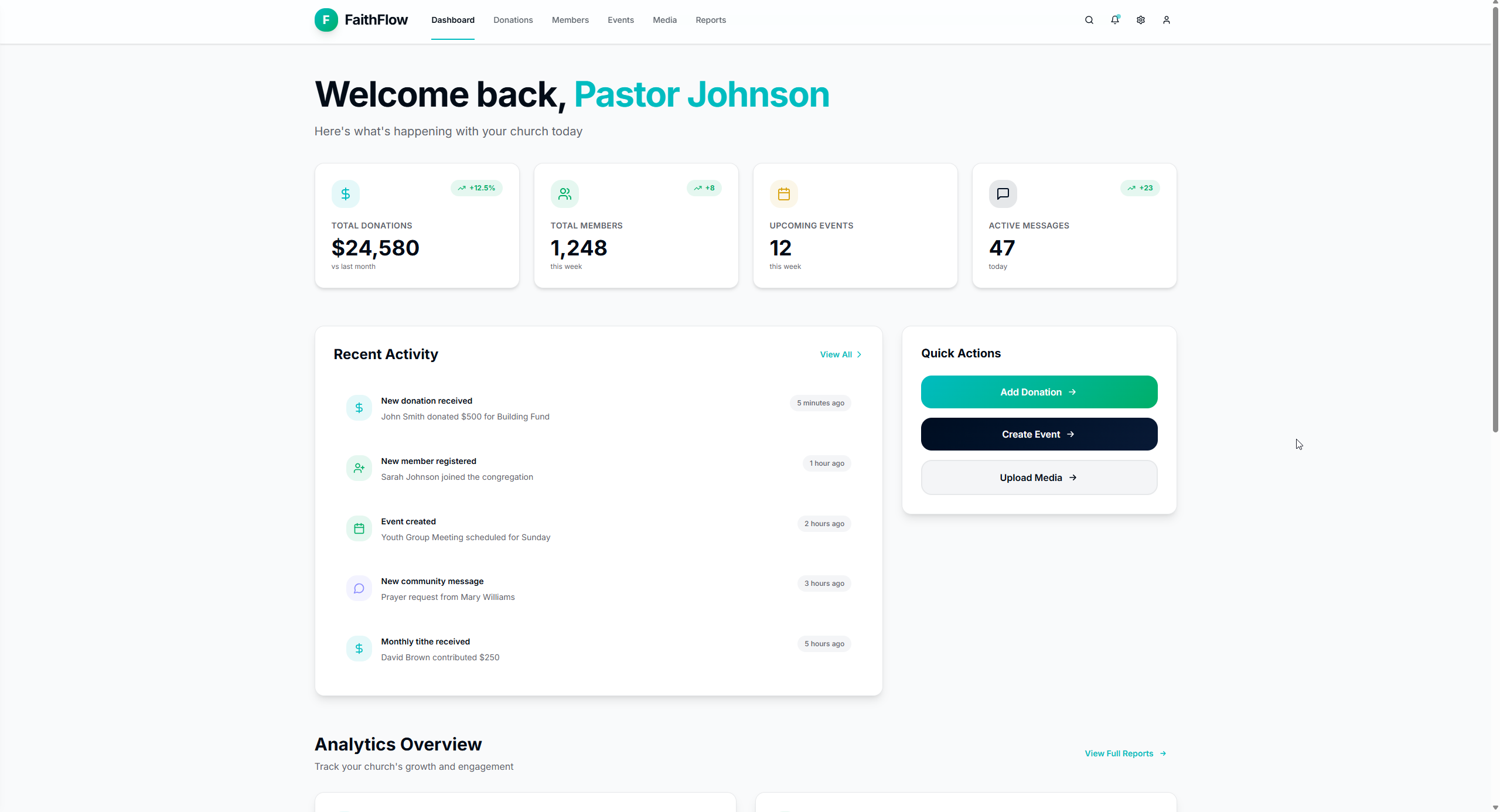The width and height of the screenshot is (1500, 812).
Task: Click the members icon on Total Members card
Action: pos(564,193)
